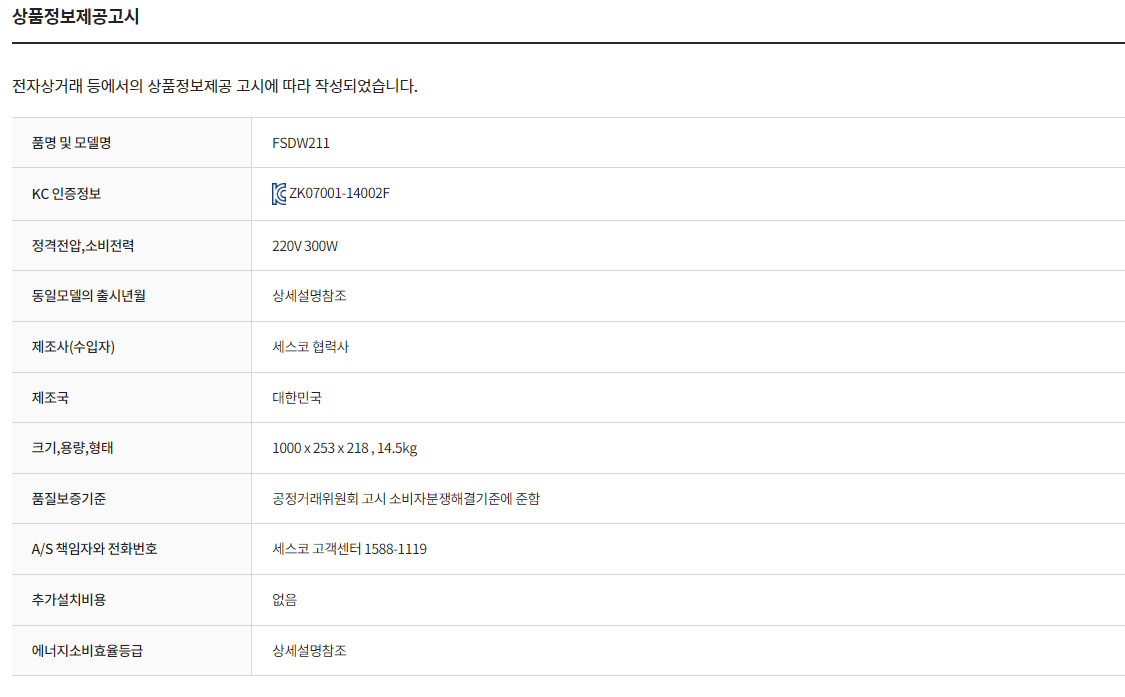The width and height of the screenshot is (1125, 697).
Task: Select the 없음 value for 추가설치비용
Action: click(x=285, y=600)
